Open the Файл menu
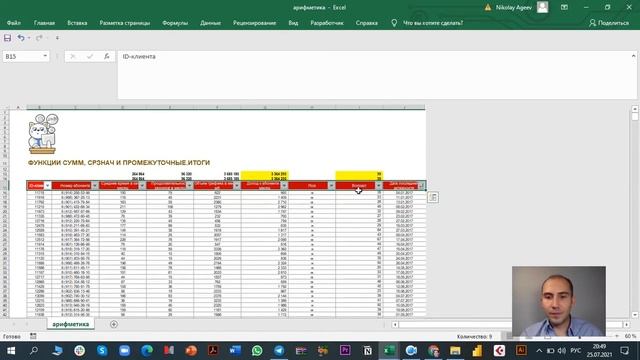 click(x=13, y=23)
